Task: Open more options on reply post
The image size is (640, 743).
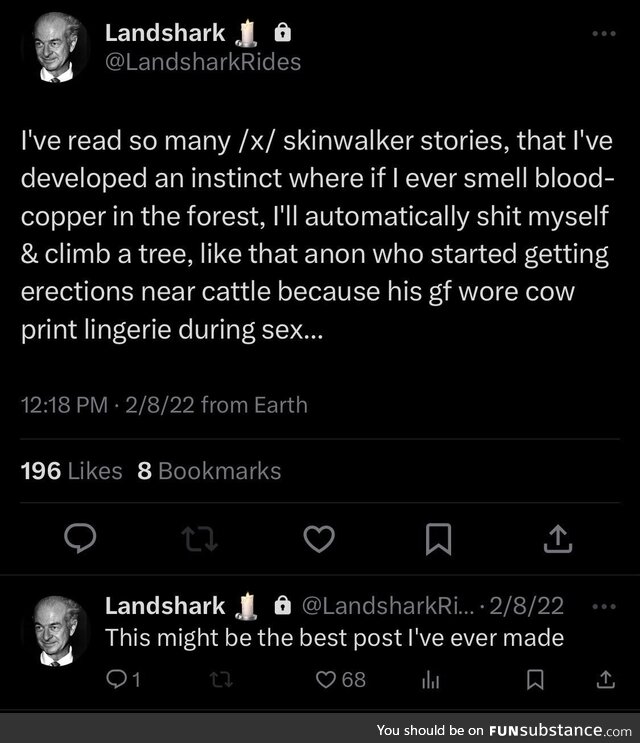Action: [x=604, y=605]
